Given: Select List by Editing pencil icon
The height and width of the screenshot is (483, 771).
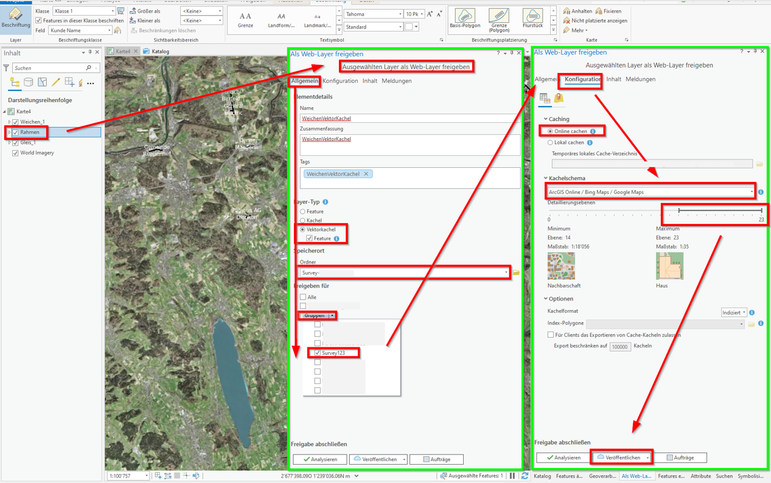Looking at the screenshot, I should tap(56, 82).
